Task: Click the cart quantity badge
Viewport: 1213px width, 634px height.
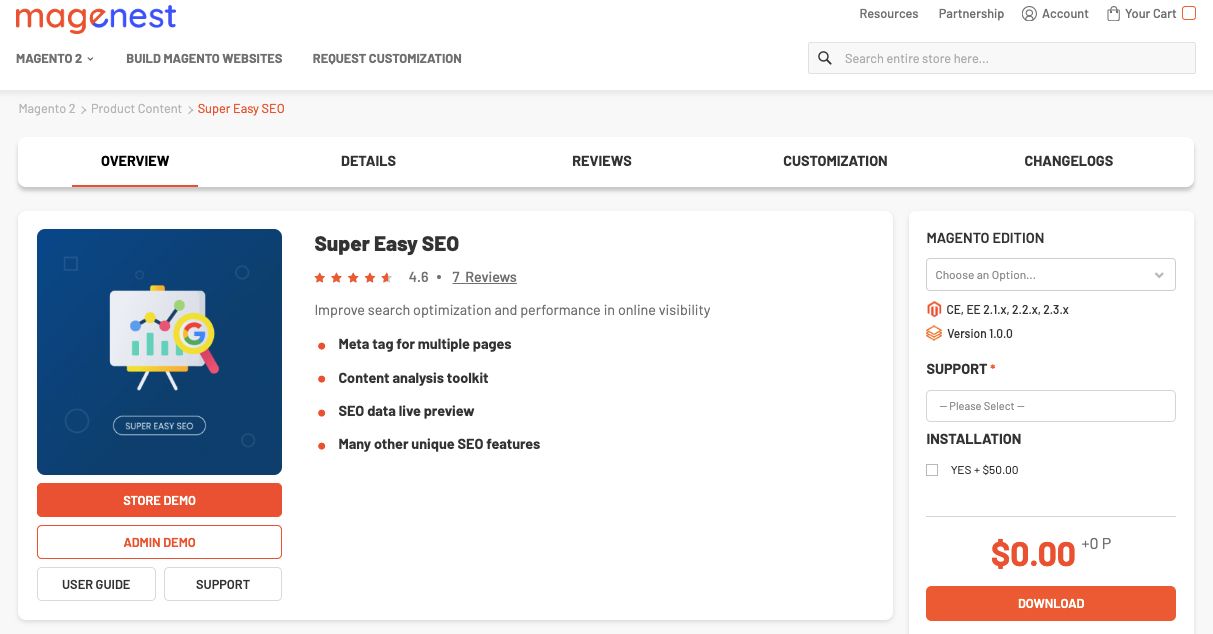Action: pos(1188,13)
